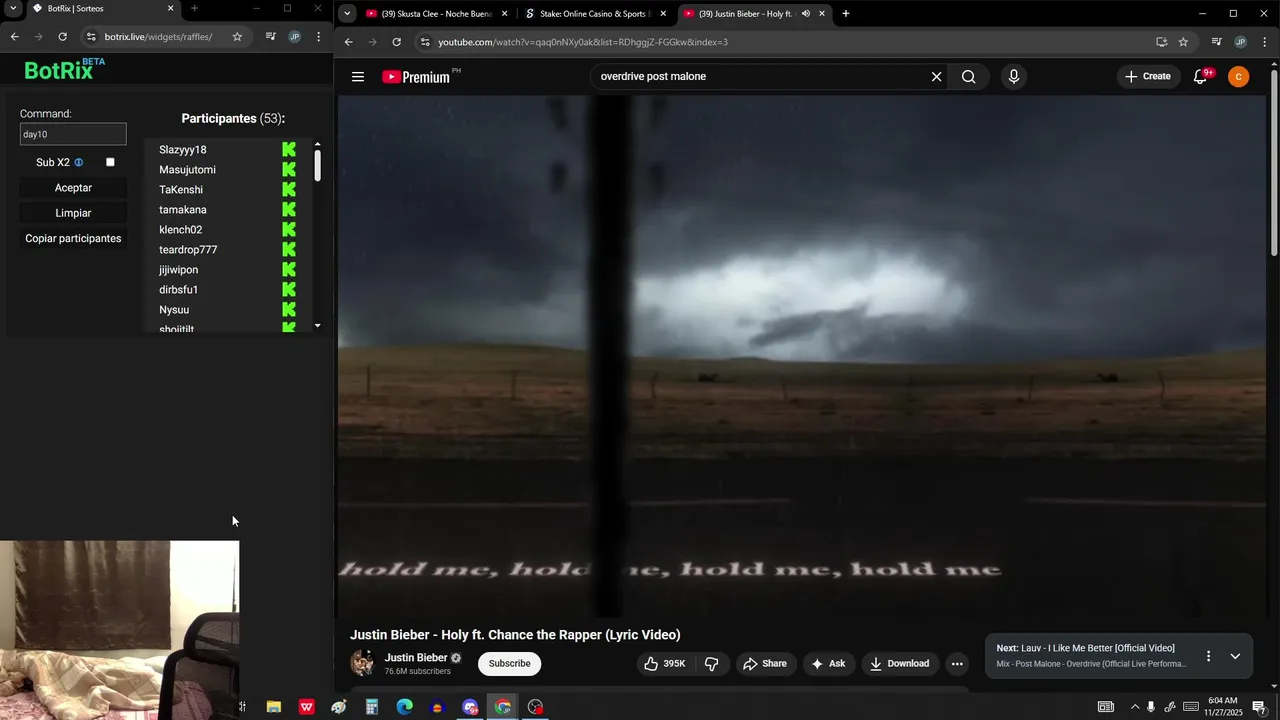Image resolution: width=1280 pixels, height=720 pixels.
Task: Download the video
Action: (x=899, y=664)
